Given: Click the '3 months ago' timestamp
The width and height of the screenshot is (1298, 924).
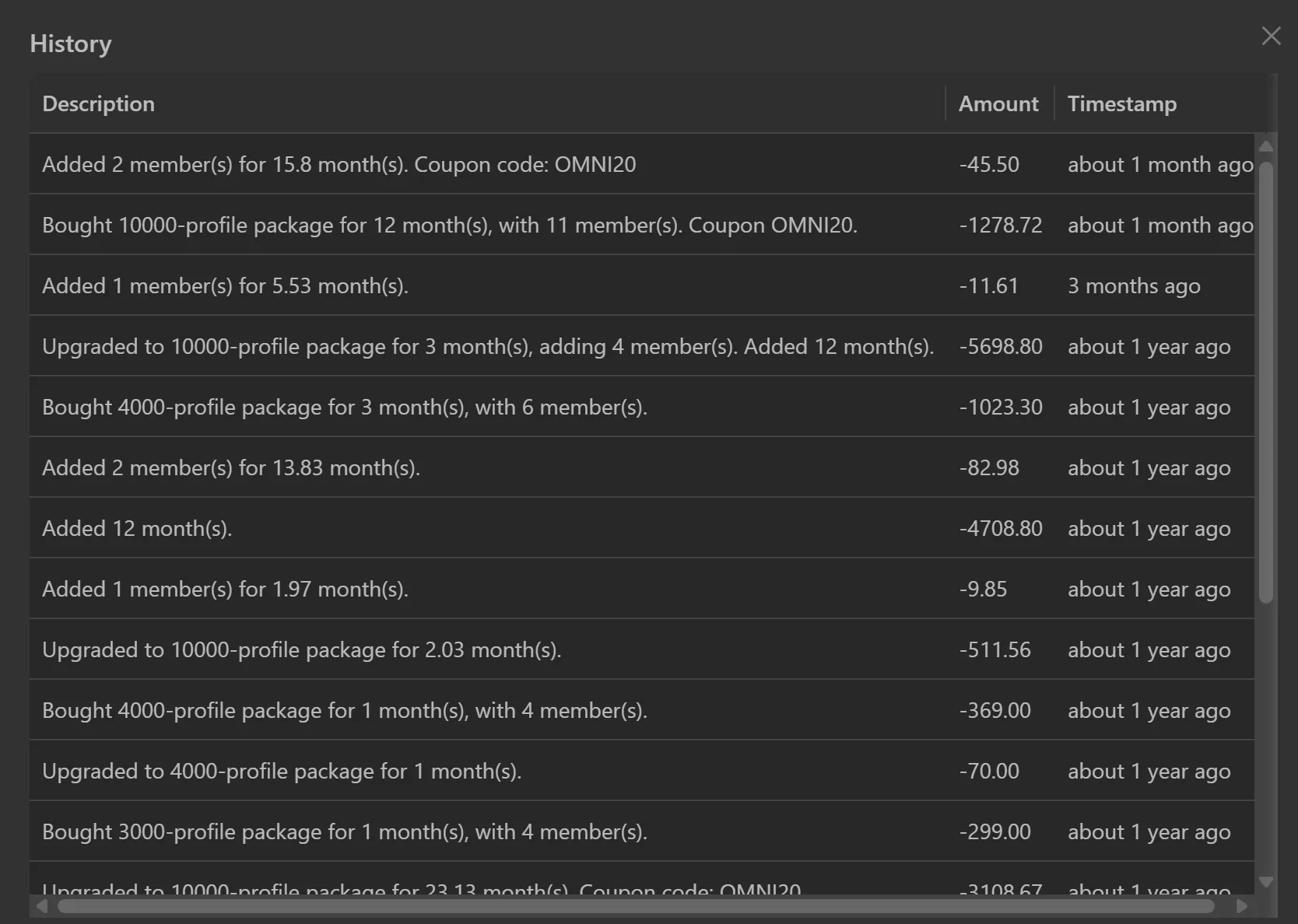Looking at the screenshot, I should [x=1134, y=285].
